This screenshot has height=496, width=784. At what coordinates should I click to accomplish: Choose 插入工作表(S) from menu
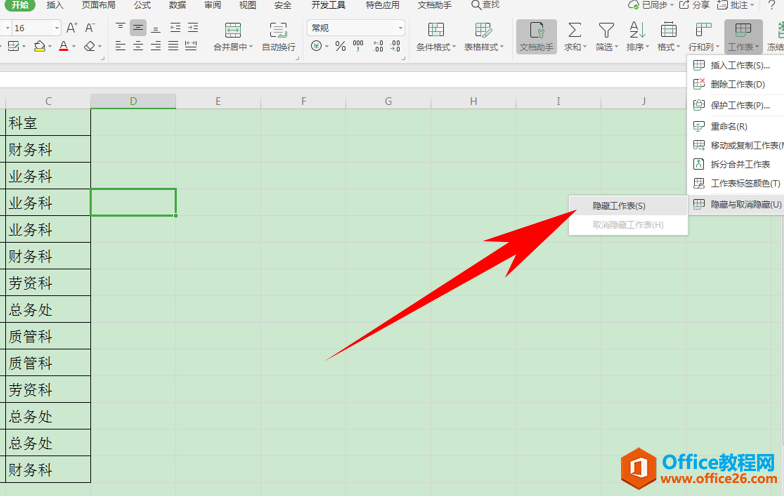click(x=736, y=66)
